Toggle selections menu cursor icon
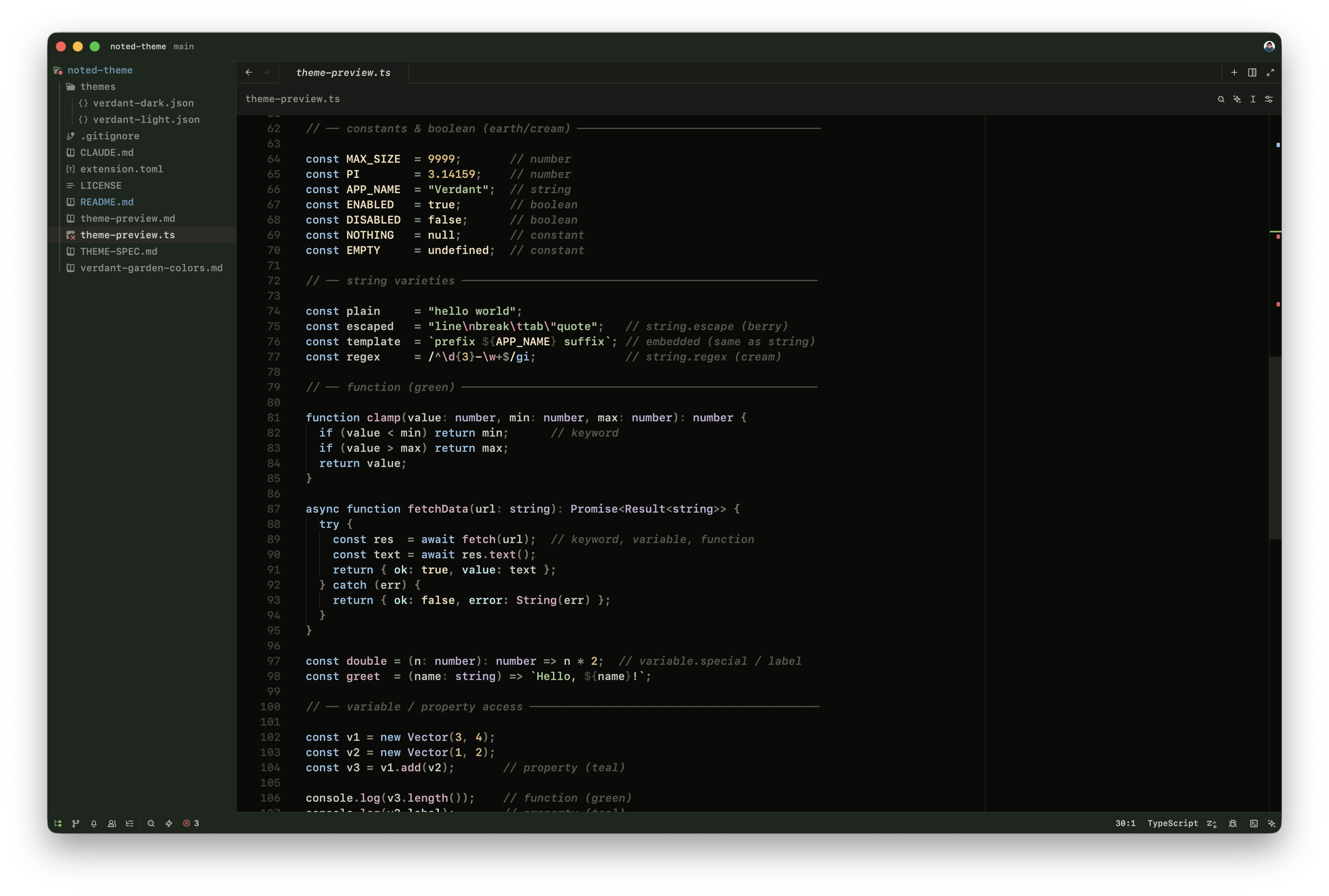This screenshot has height=896, width=1329. click(x=1253, y=99)
